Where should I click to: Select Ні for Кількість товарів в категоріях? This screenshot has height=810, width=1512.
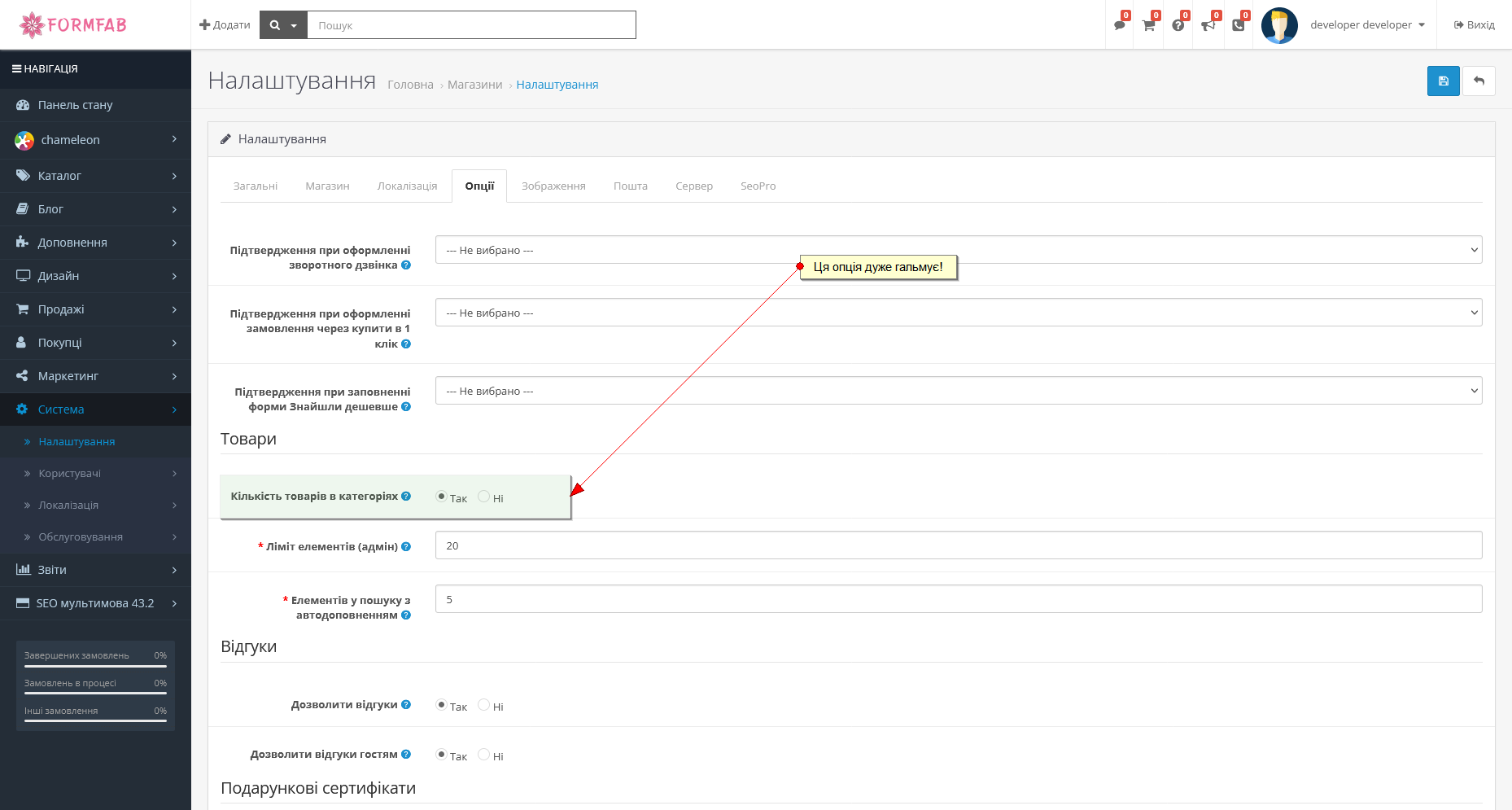point(484,497)
